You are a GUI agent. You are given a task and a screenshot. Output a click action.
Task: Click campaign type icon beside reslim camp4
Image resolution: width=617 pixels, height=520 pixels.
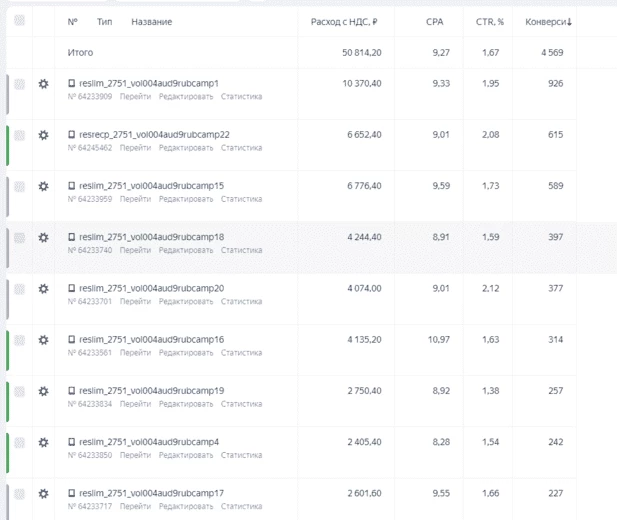[71, 441]
